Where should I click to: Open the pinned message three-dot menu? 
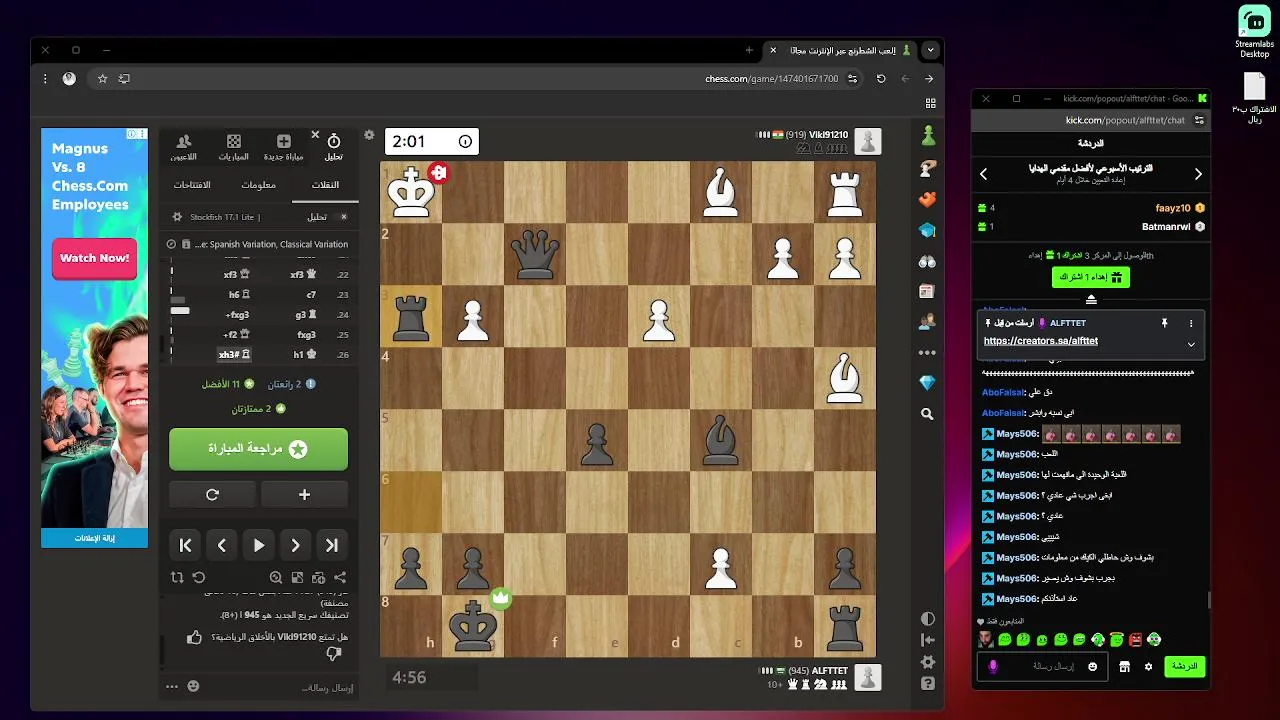(x=1191, y=323)
